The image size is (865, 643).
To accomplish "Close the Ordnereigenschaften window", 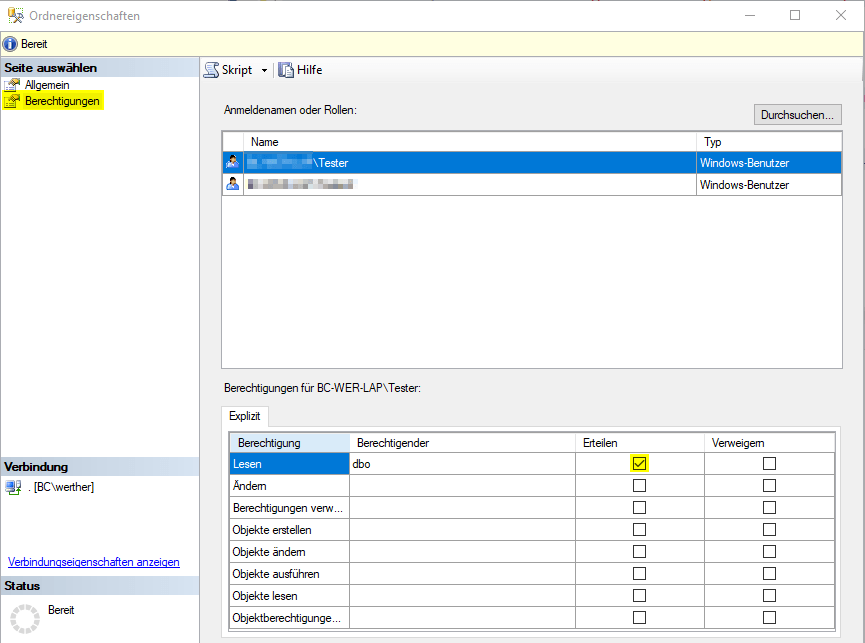I will pyautogui.click(x=841, y=15).
